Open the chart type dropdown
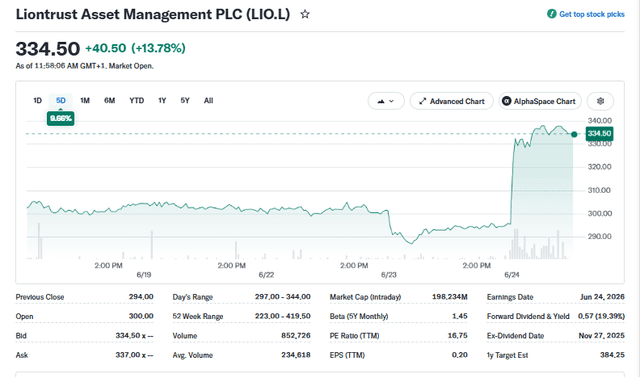The height and width of the screenshot is (377, 640). [386, 101]
